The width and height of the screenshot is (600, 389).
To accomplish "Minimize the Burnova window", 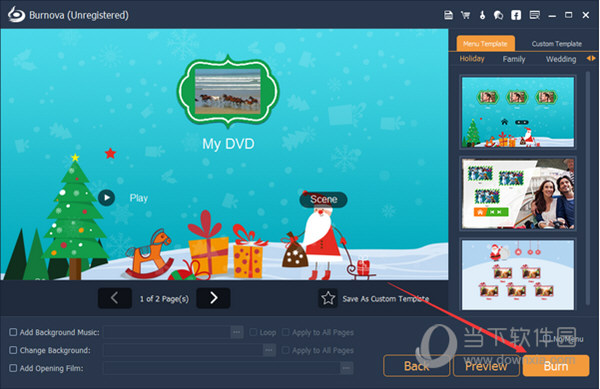I will click(x=552, y=16).
